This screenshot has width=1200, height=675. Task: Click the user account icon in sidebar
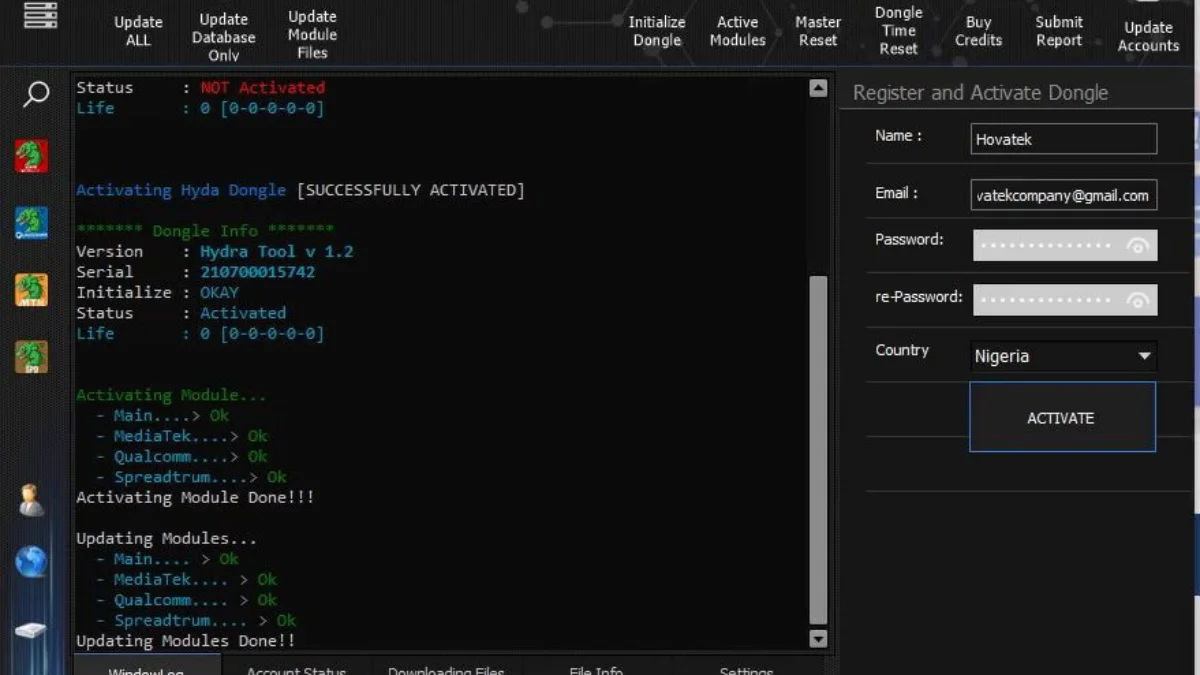click(31, 500)
